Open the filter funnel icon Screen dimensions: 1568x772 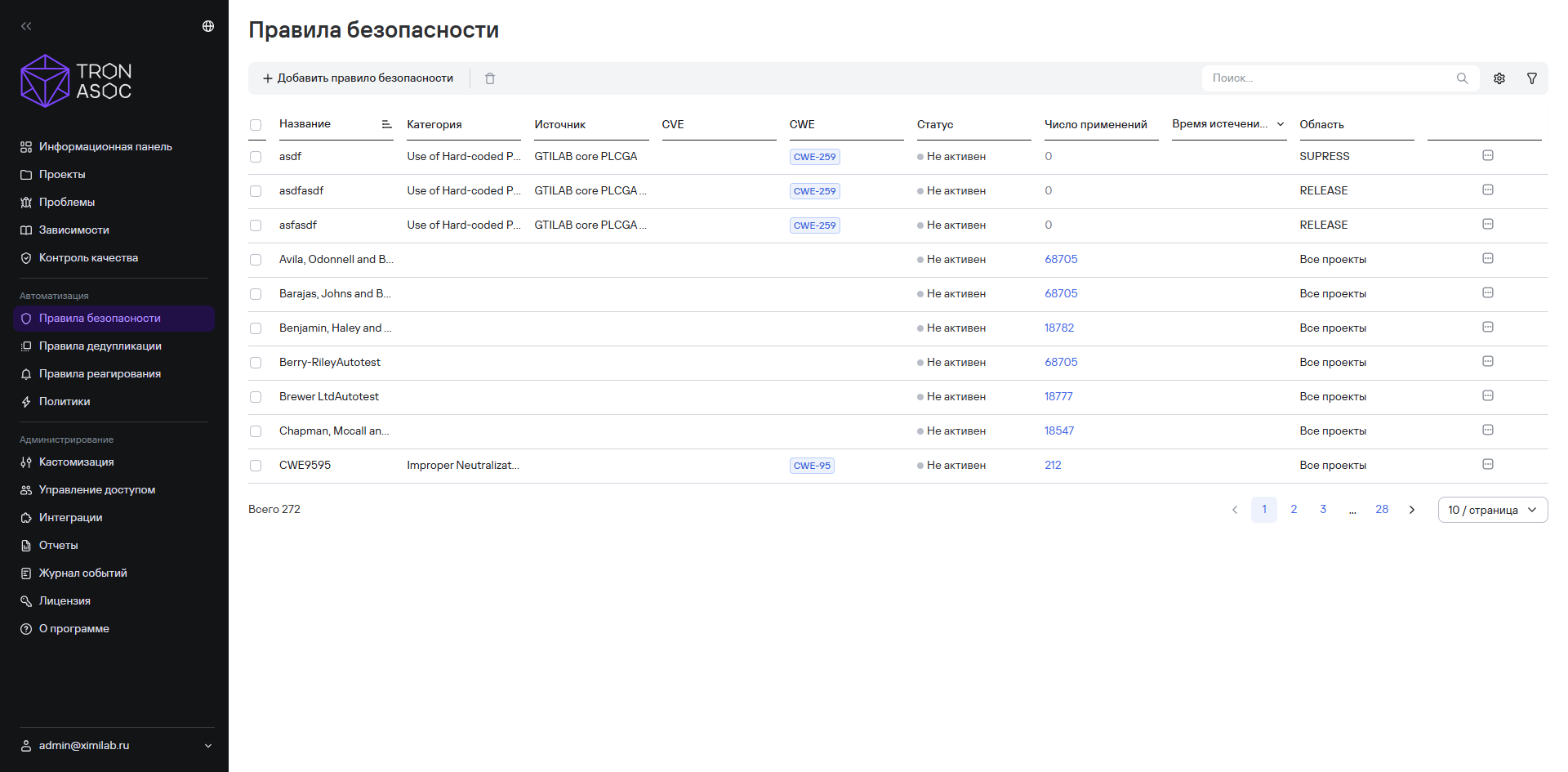(x=1532, y=78)
